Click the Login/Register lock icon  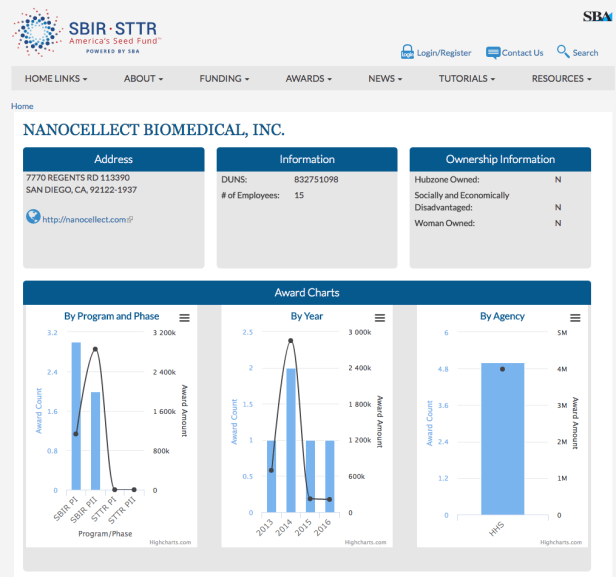point(407,52)
